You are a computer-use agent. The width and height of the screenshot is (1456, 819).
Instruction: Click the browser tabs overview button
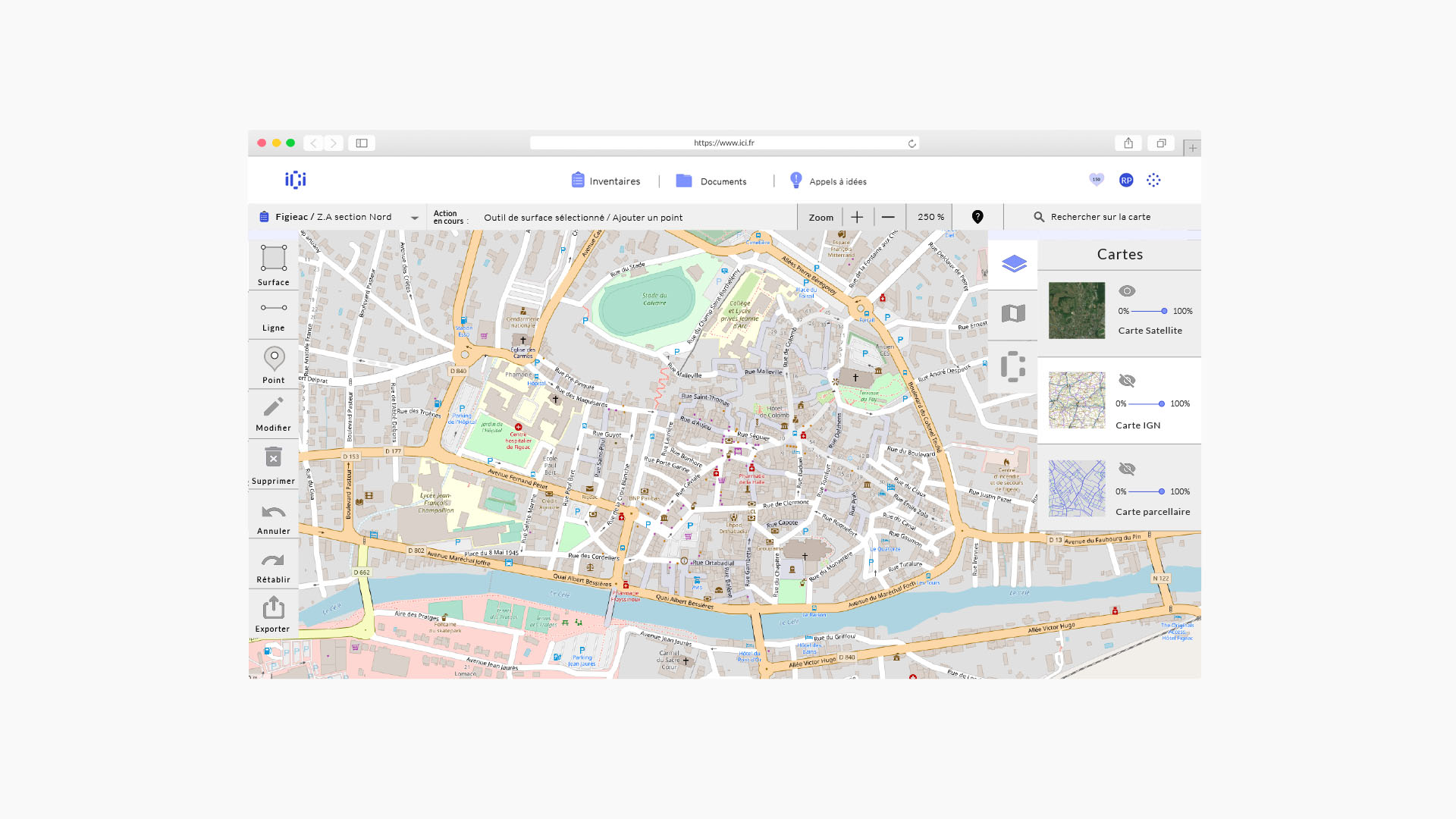pyautogui.click(x=1161, y=143)
